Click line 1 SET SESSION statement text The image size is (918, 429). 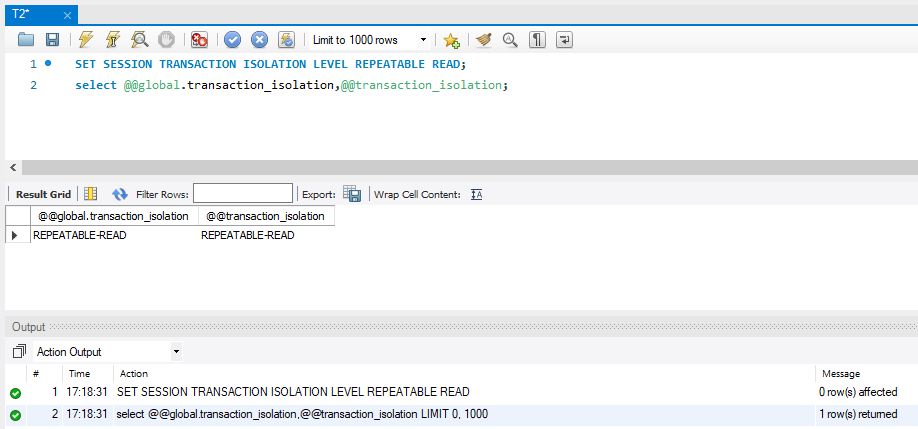[x=270, y=64]
